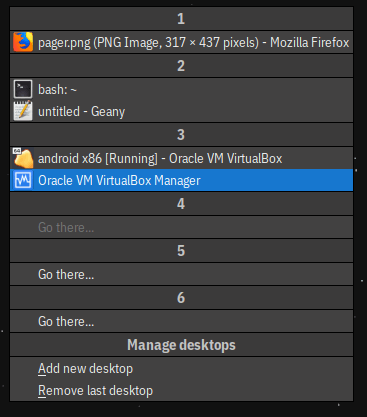Select the 'bash: ~' window entry

pyautogui.click(x=181, y=89)
